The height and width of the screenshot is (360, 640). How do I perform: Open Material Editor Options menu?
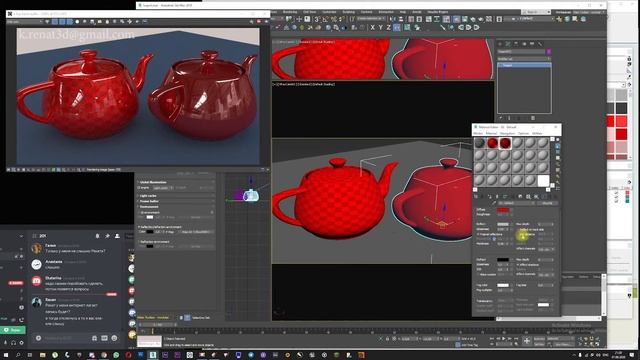pyautogui.click(x=523, y=133)
